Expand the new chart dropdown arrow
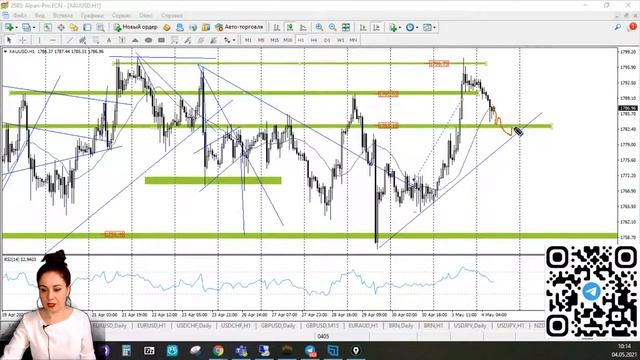The width and height of the screenshot is (640, 360). click(x=16, y=27)
